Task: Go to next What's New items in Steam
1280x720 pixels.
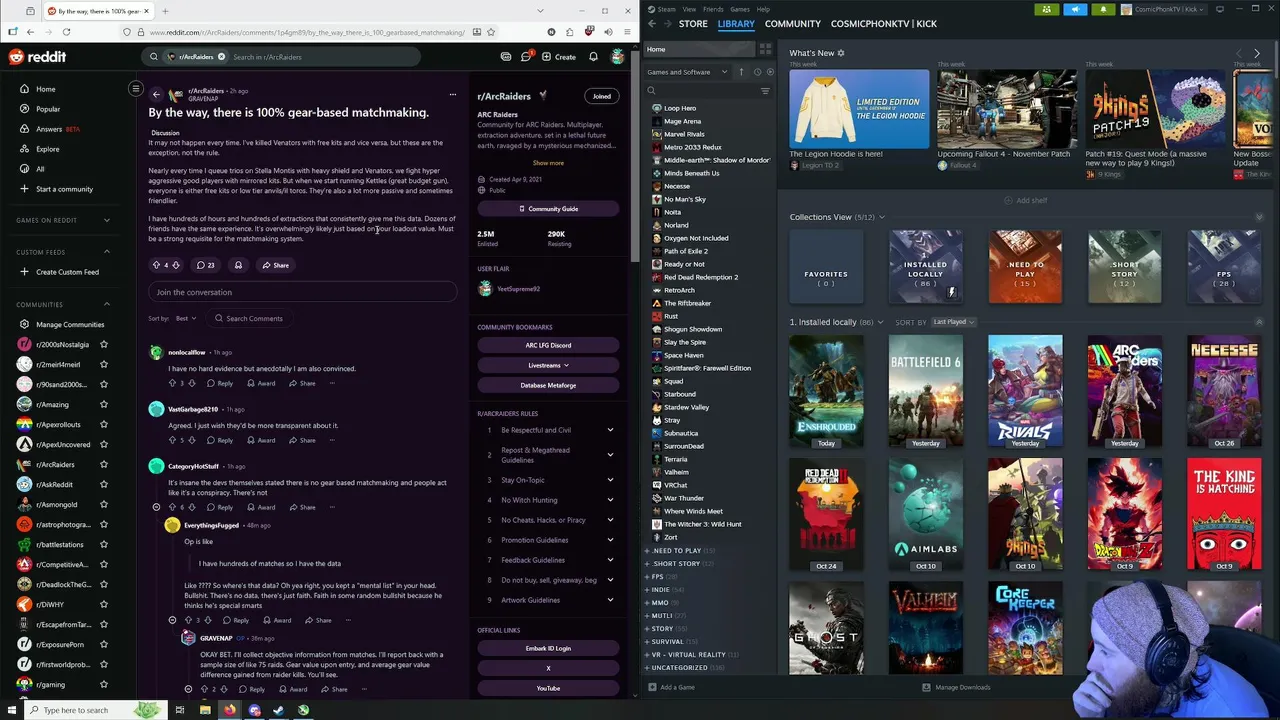Action: (x=1257, y=53)
